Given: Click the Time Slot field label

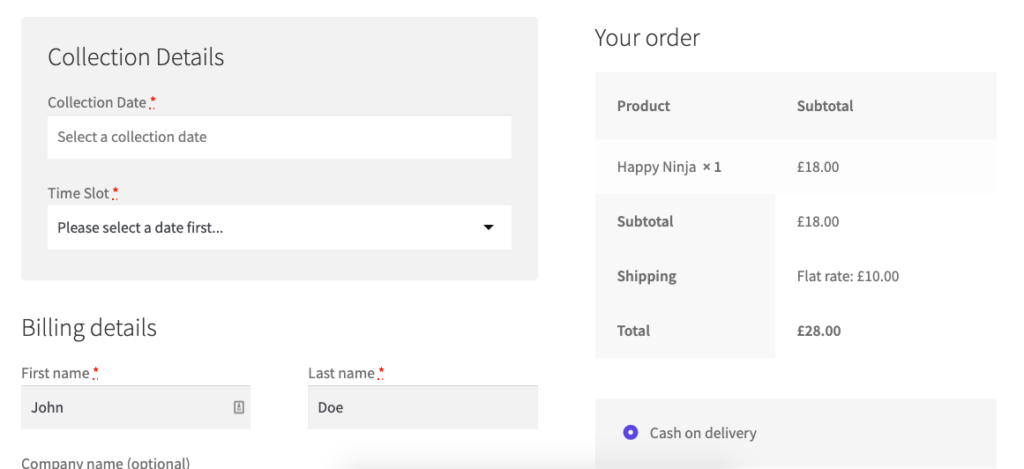Looking at the screenshot, I should [x=78, y=193].
